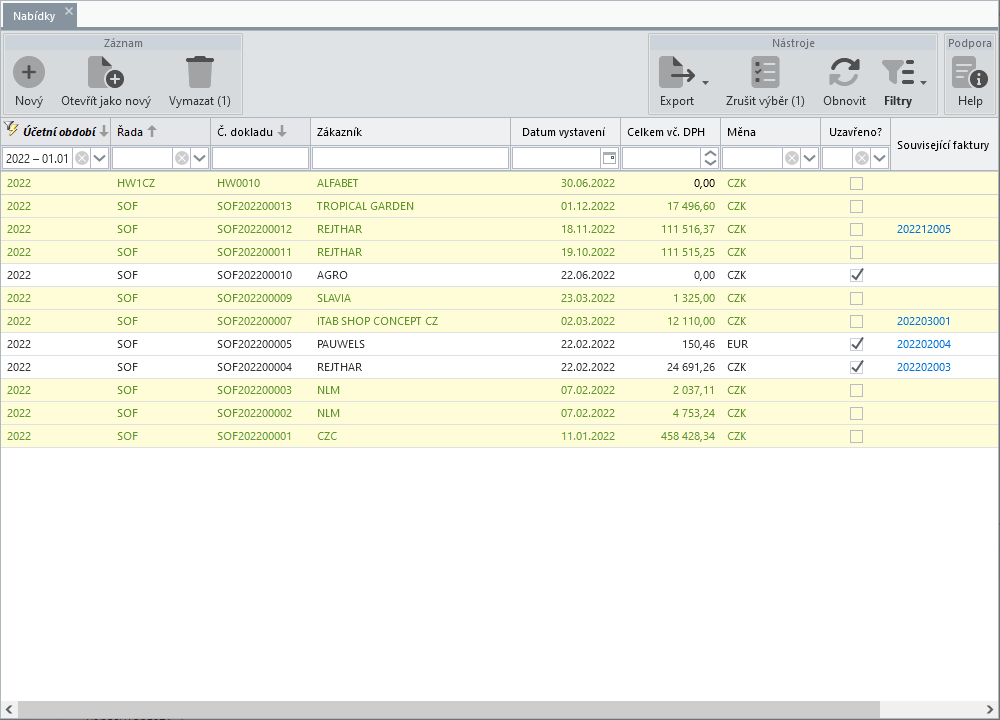The image size is (1000, 720).
Task: Select document number SOF202200001
Action: (x=254, y=436)
